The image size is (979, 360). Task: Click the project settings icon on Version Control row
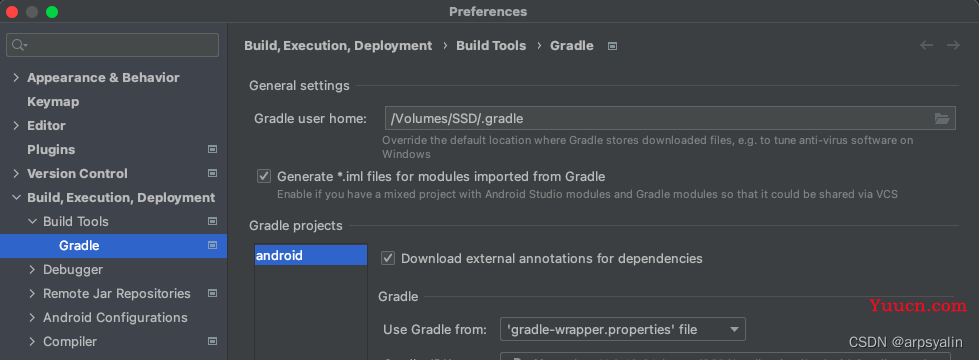click(x=212, y=173)
